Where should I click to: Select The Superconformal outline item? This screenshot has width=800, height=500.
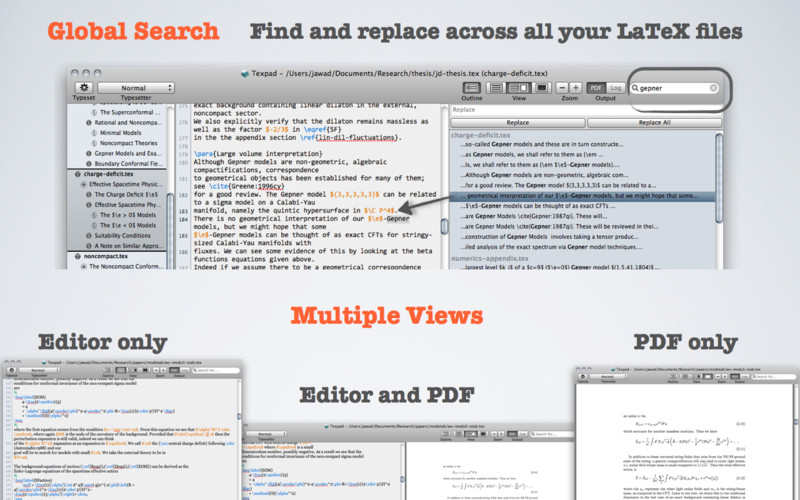tap(130, 112)
